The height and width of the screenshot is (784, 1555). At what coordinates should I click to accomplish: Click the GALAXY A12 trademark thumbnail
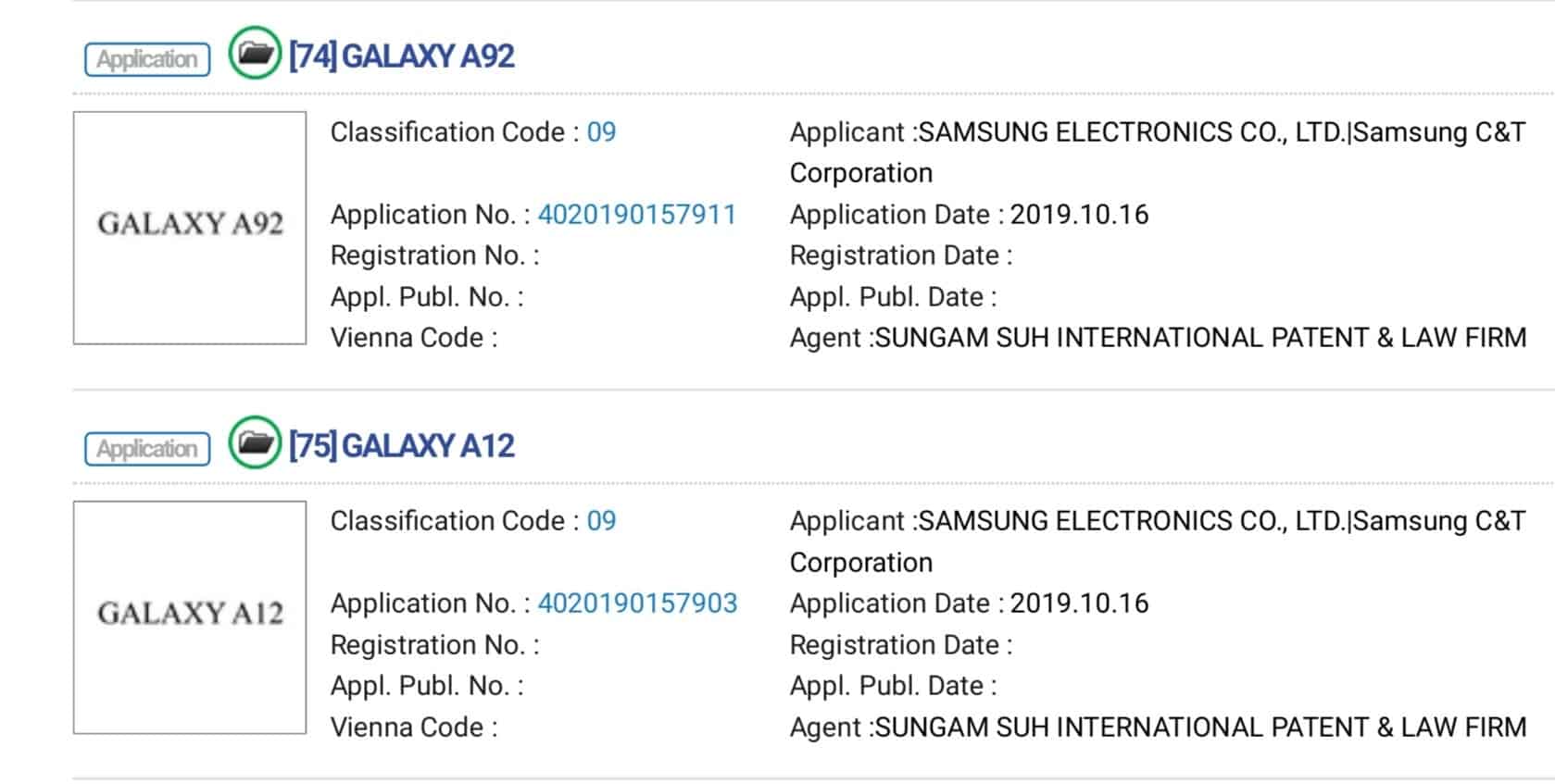tap(190, 617)
